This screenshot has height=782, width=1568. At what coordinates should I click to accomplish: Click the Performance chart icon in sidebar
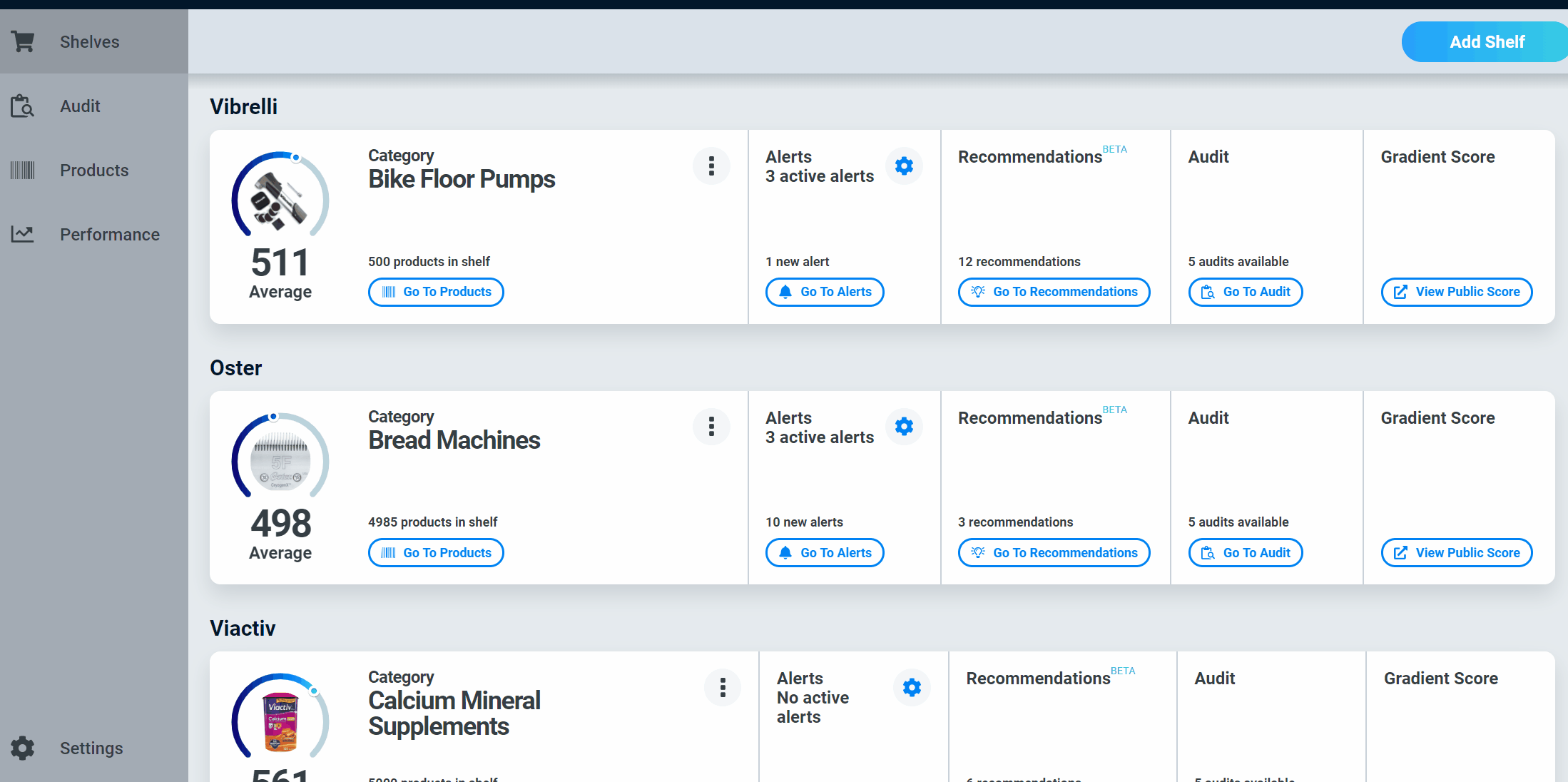pos(23,234)
